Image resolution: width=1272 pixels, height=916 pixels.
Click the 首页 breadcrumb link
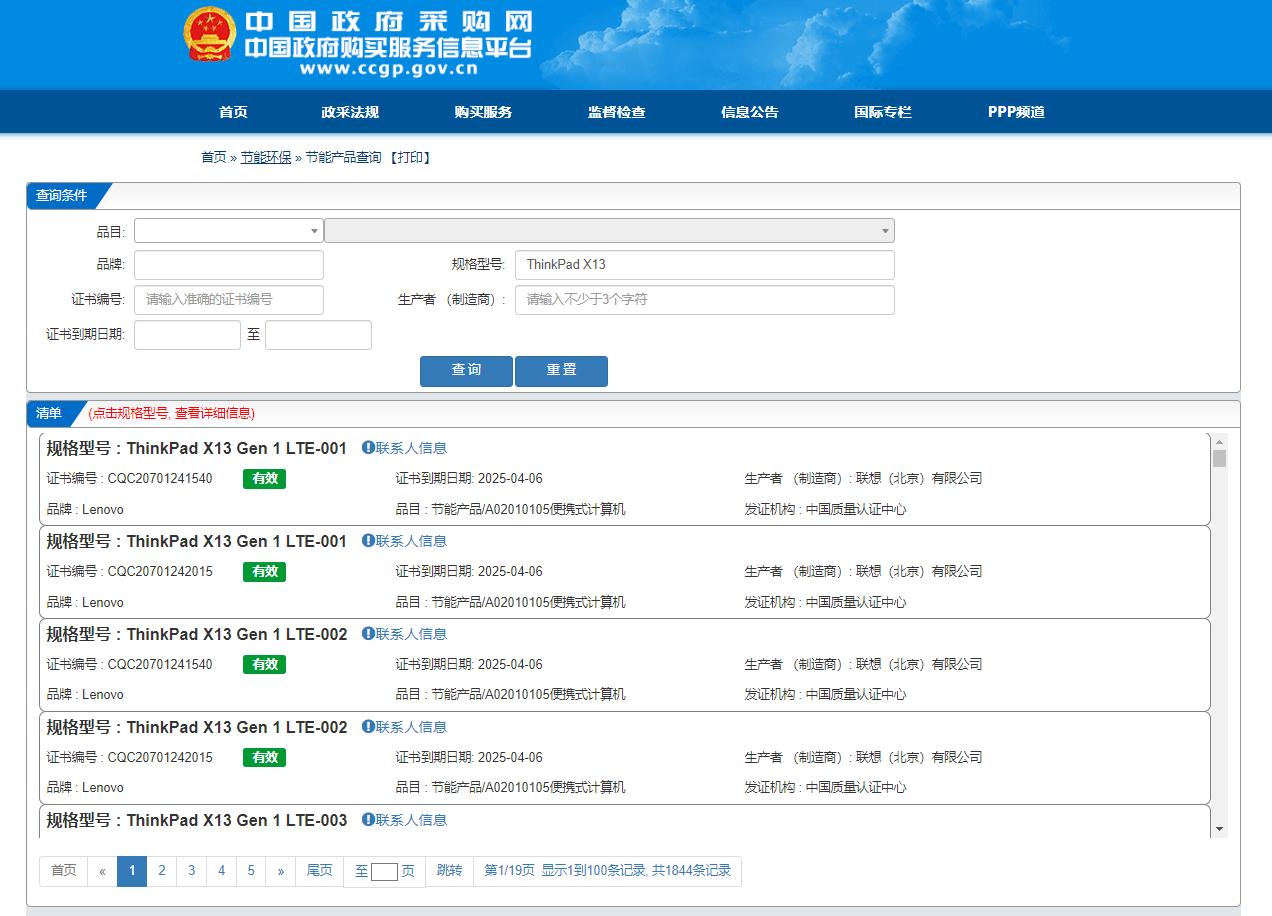[x=214, y=158]
